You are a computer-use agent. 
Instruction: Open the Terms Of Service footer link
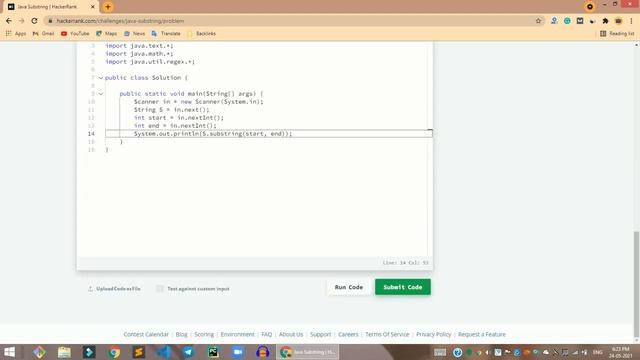[387, 334]
